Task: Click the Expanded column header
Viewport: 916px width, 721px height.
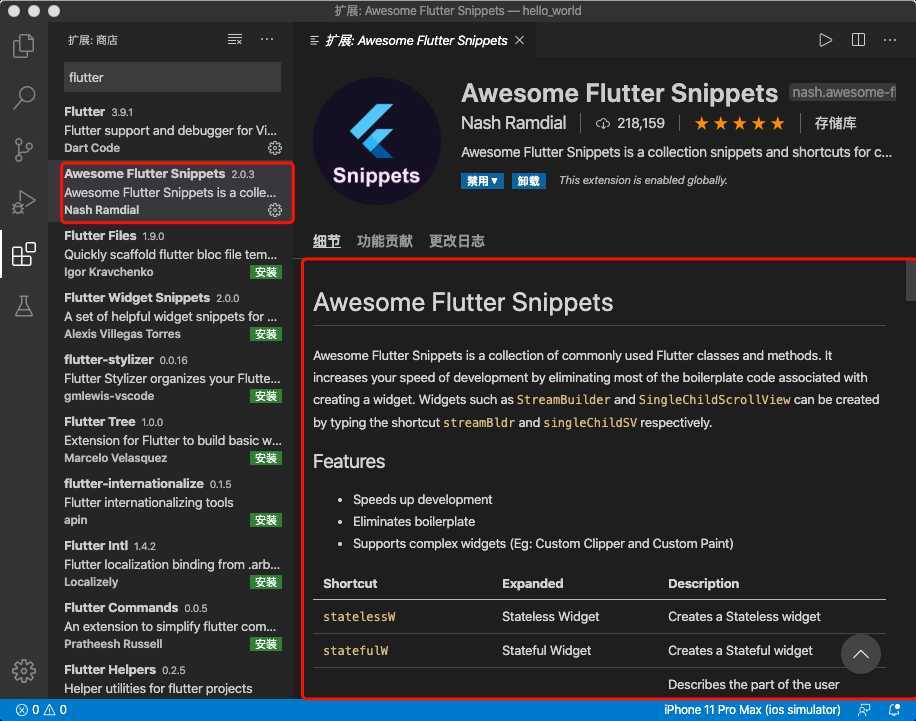Action: pos(532,584)
